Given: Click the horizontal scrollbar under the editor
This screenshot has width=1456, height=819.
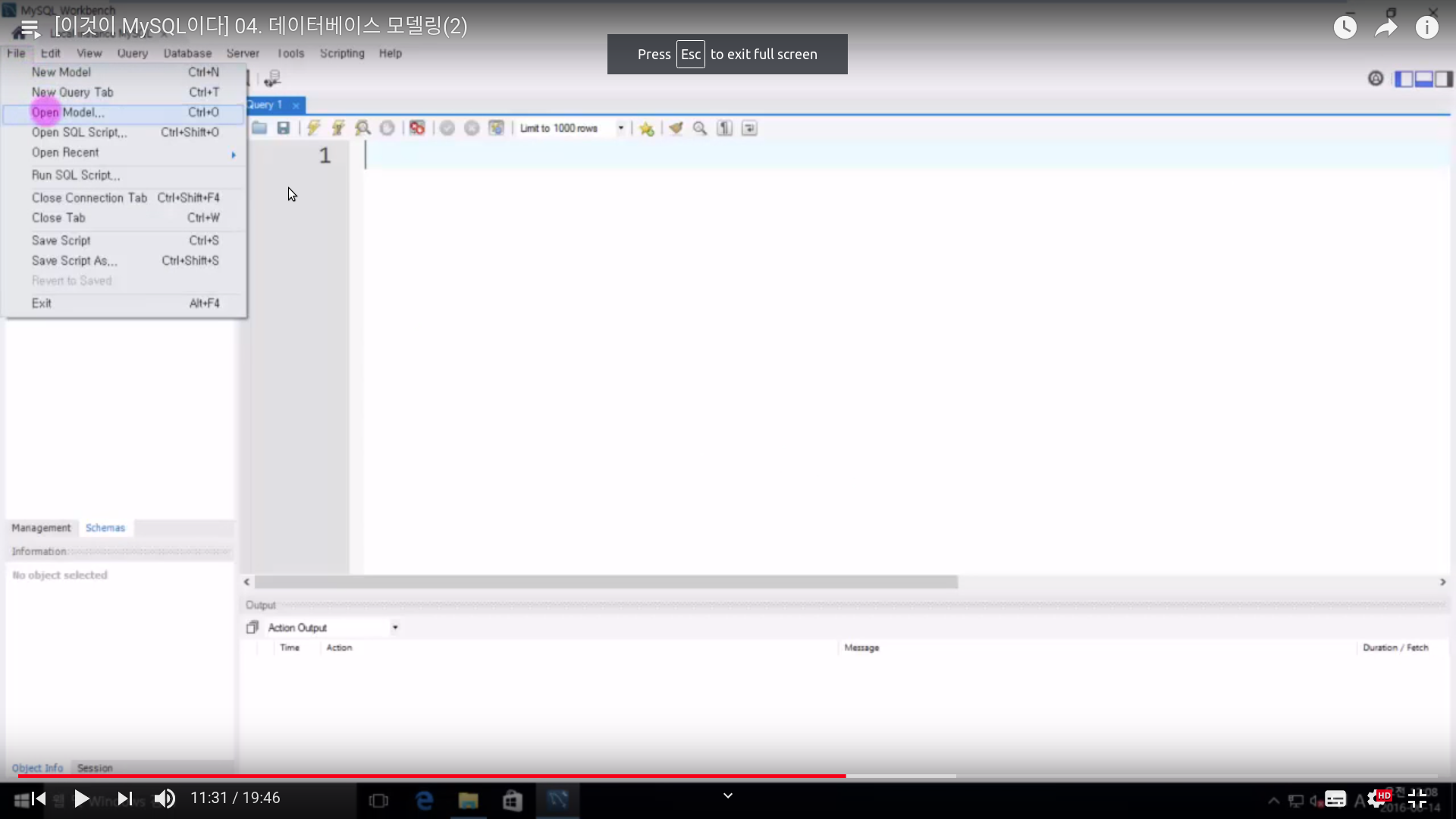Looking at the screenshot, I should click(606, 582).
